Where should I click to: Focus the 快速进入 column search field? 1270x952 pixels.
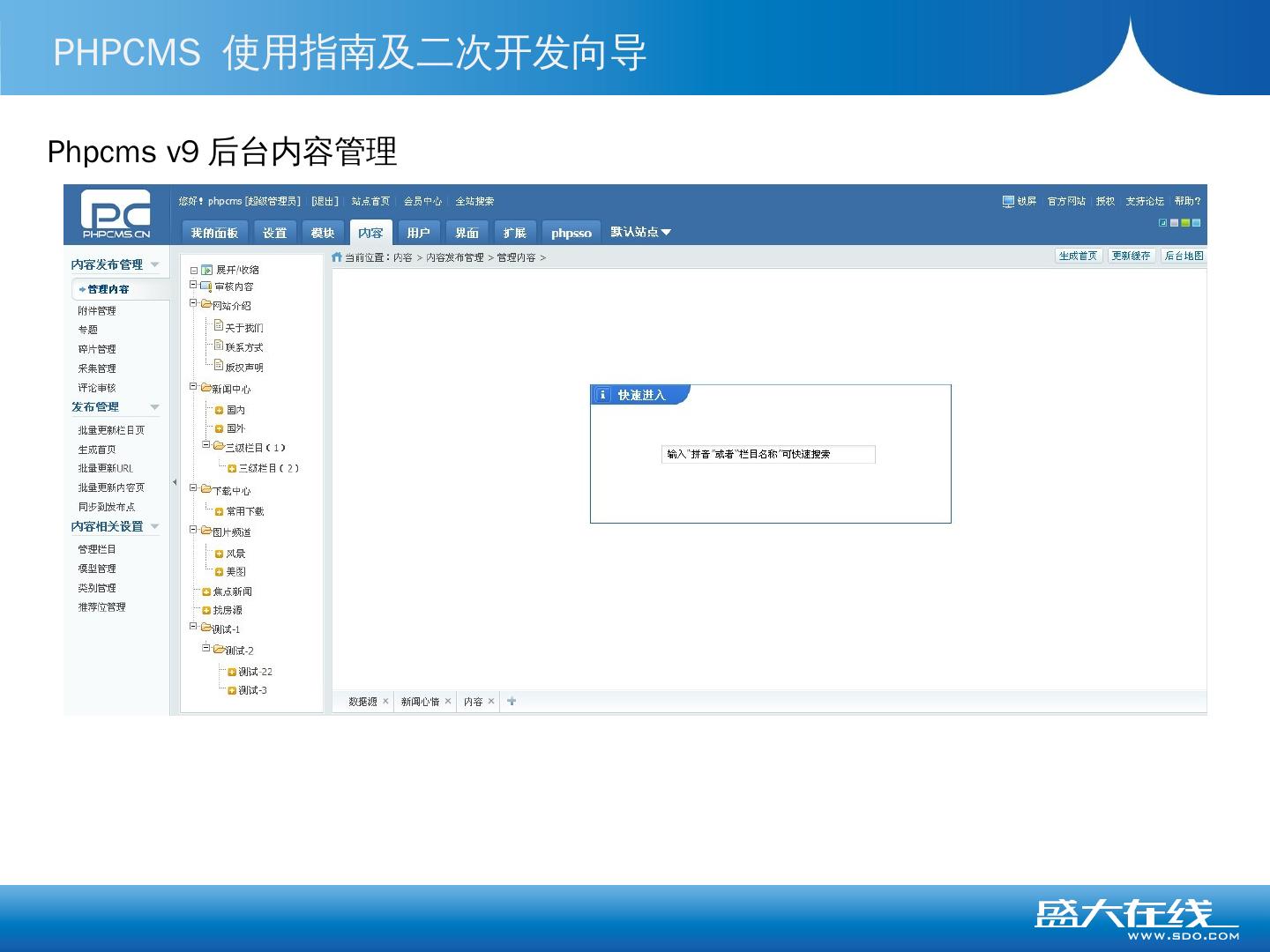coord(768,454)
